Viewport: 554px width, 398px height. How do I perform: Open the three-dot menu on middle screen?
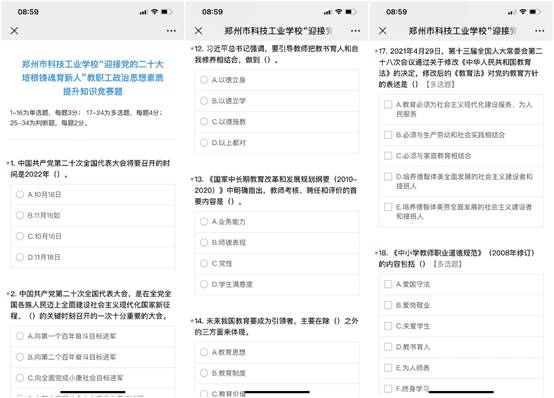point(355,31)
